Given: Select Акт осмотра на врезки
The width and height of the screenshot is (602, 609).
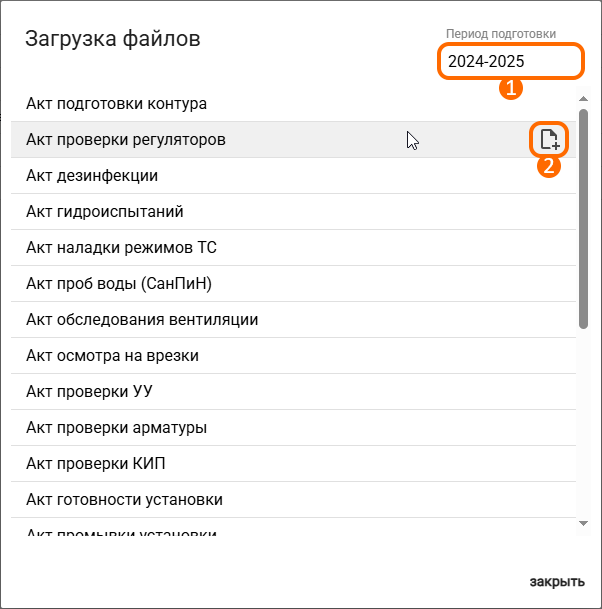Looking at the screenshot, I should click(293, 355).
